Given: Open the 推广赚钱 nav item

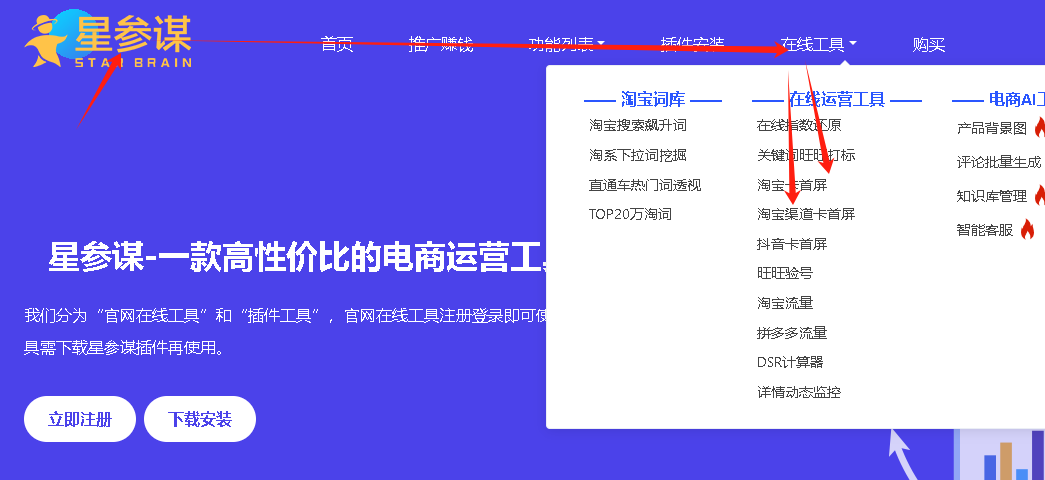Looking at the screenshot, I should tap(441, 45).
